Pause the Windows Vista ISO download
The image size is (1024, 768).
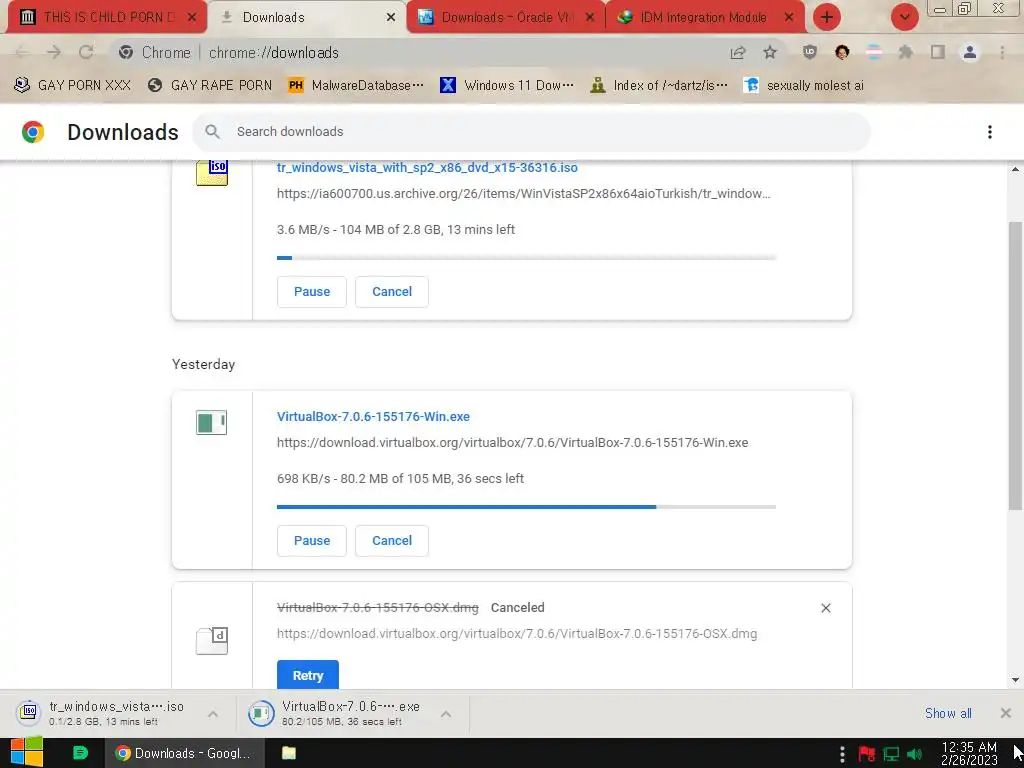coord(312,292)
